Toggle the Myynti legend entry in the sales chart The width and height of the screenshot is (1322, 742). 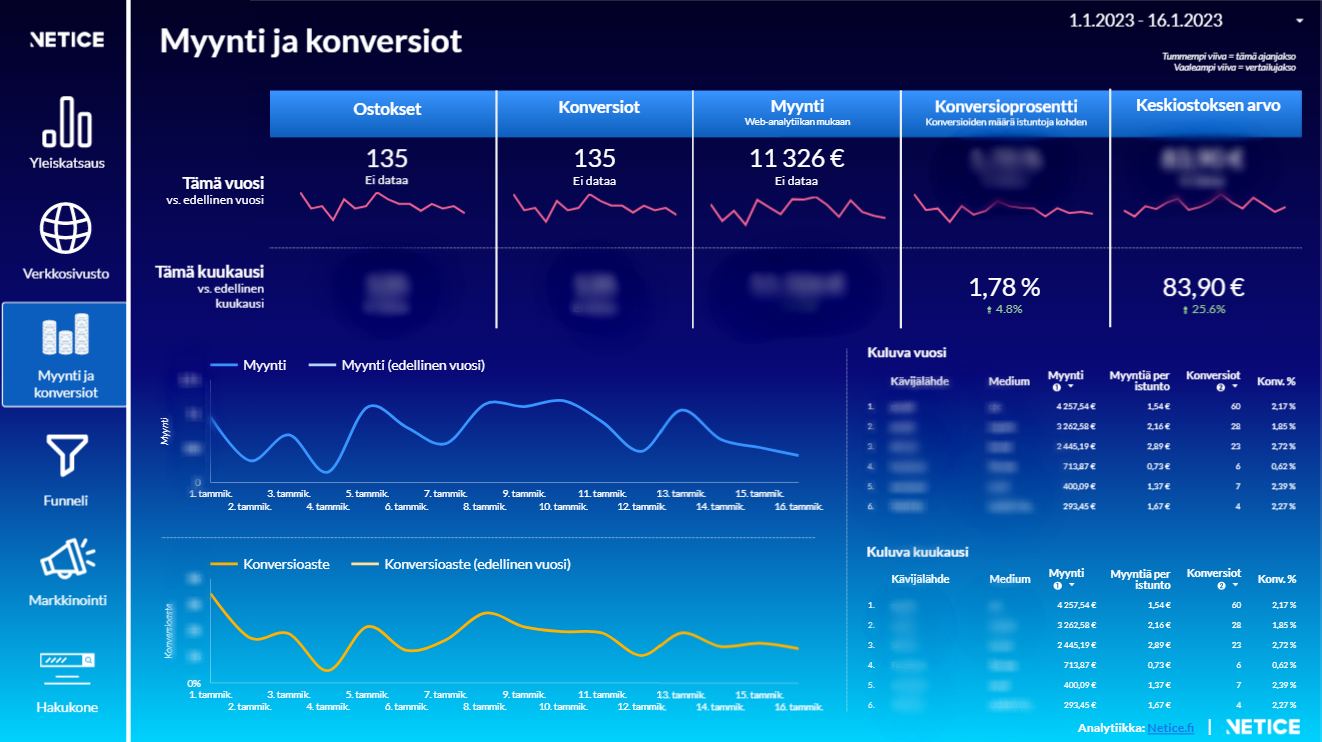coord(248,365)
